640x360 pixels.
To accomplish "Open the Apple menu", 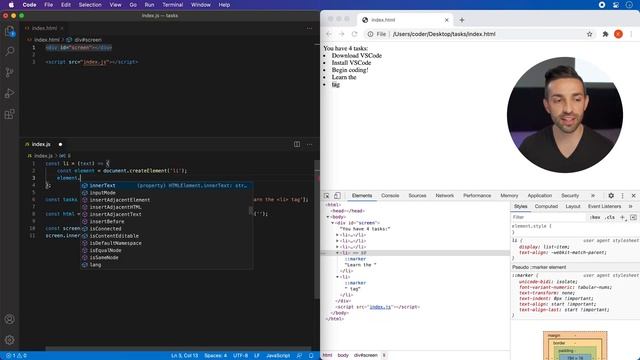I will [11, 5].
